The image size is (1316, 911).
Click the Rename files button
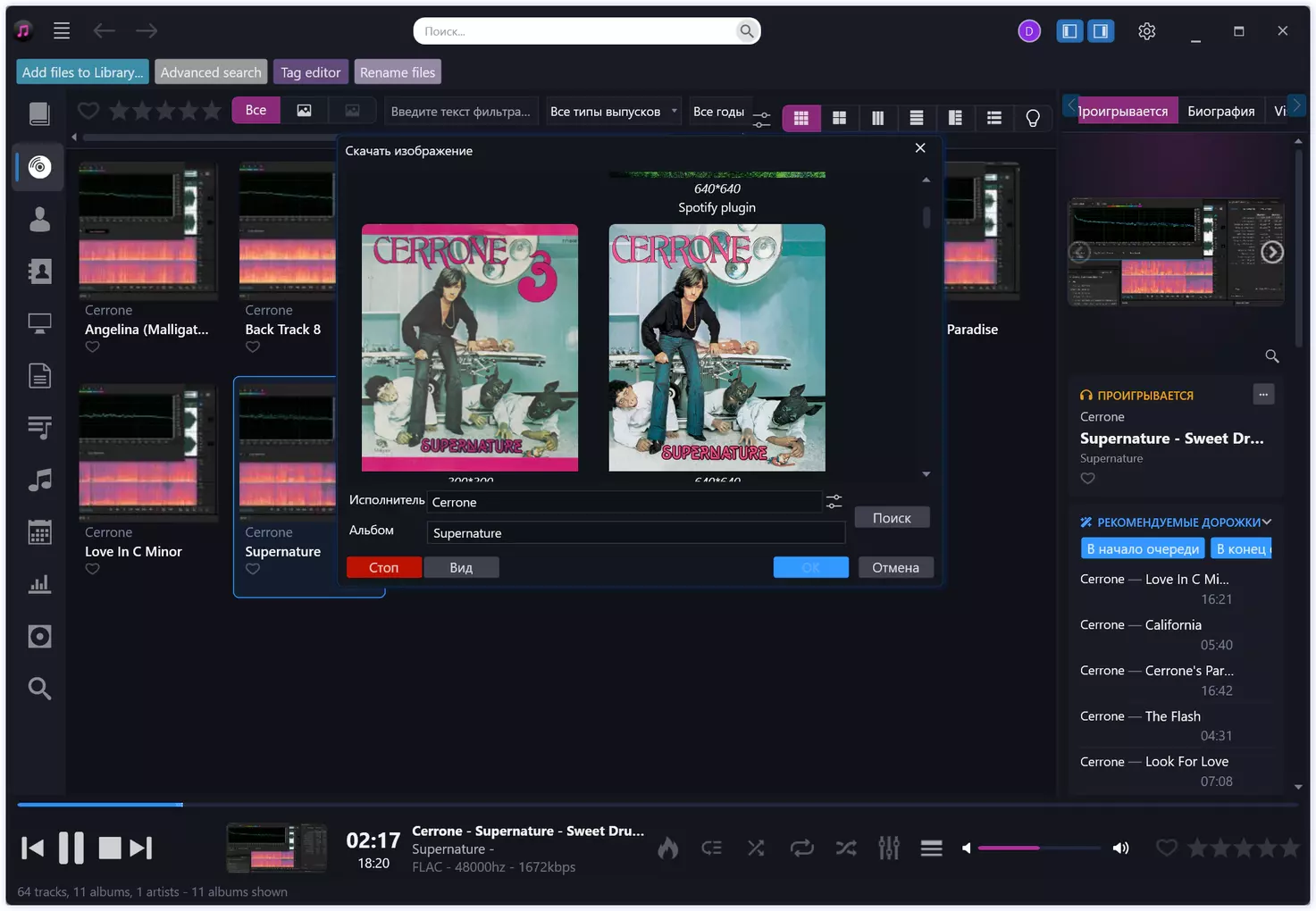coord(398,72)
